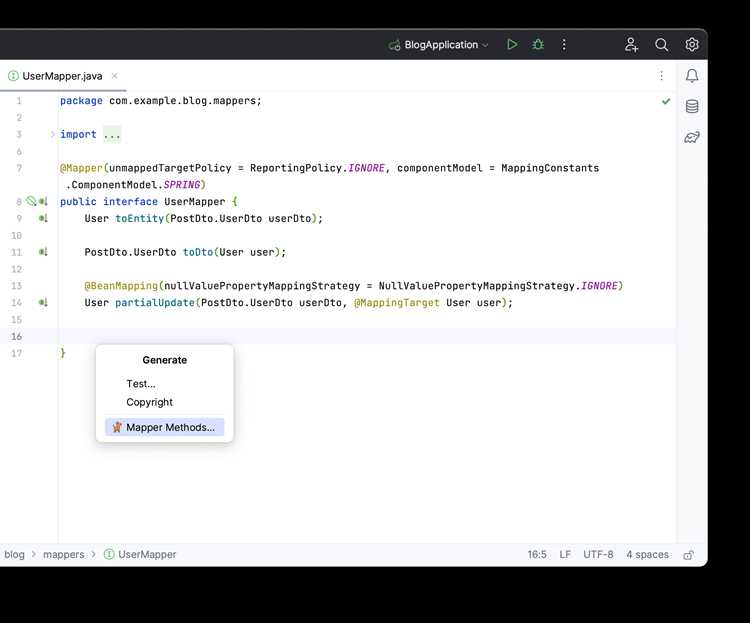Click the package keyword on line 1

[x=81, y=100]
